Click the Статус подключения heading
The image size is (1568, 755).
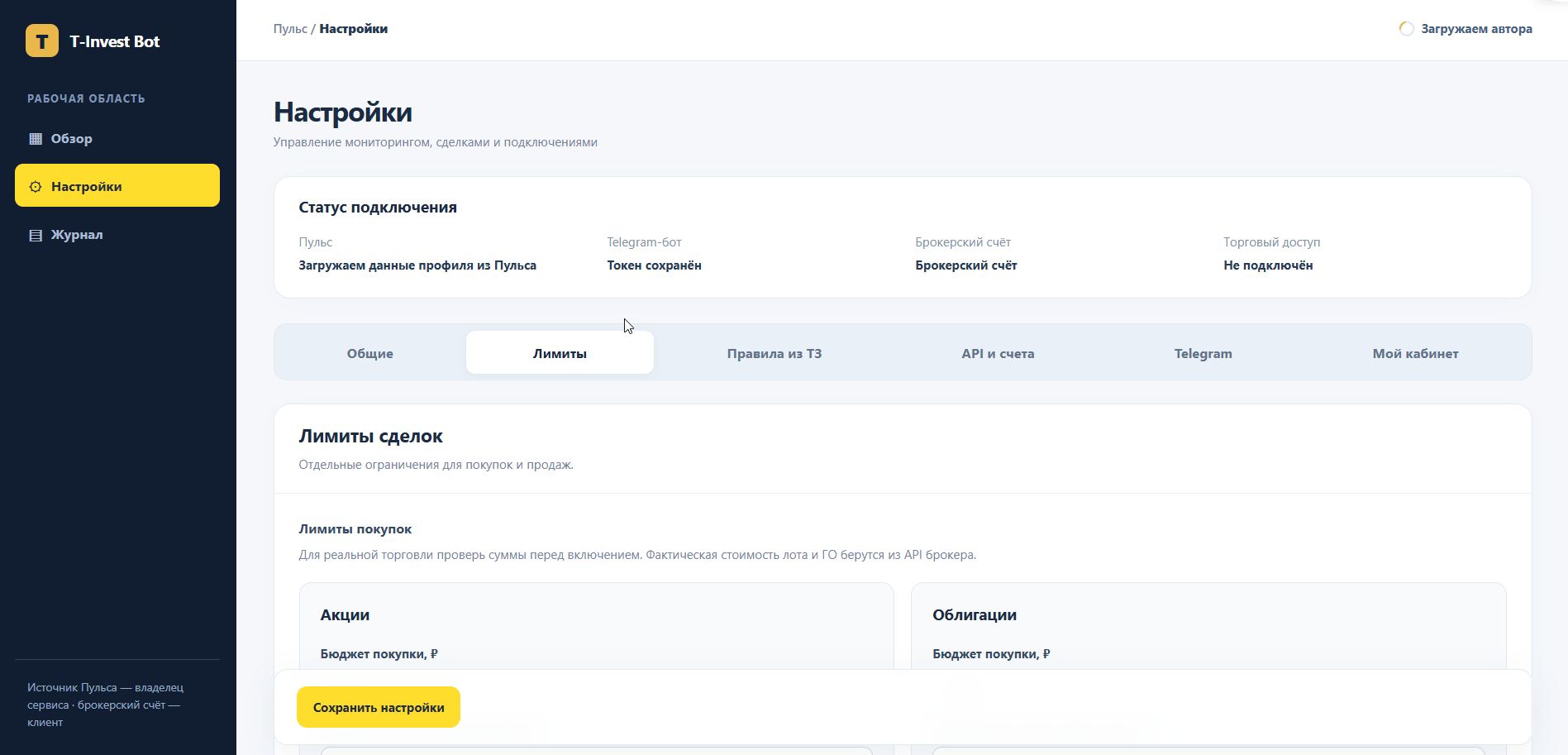pyautogui.click(x=378, y=208)
